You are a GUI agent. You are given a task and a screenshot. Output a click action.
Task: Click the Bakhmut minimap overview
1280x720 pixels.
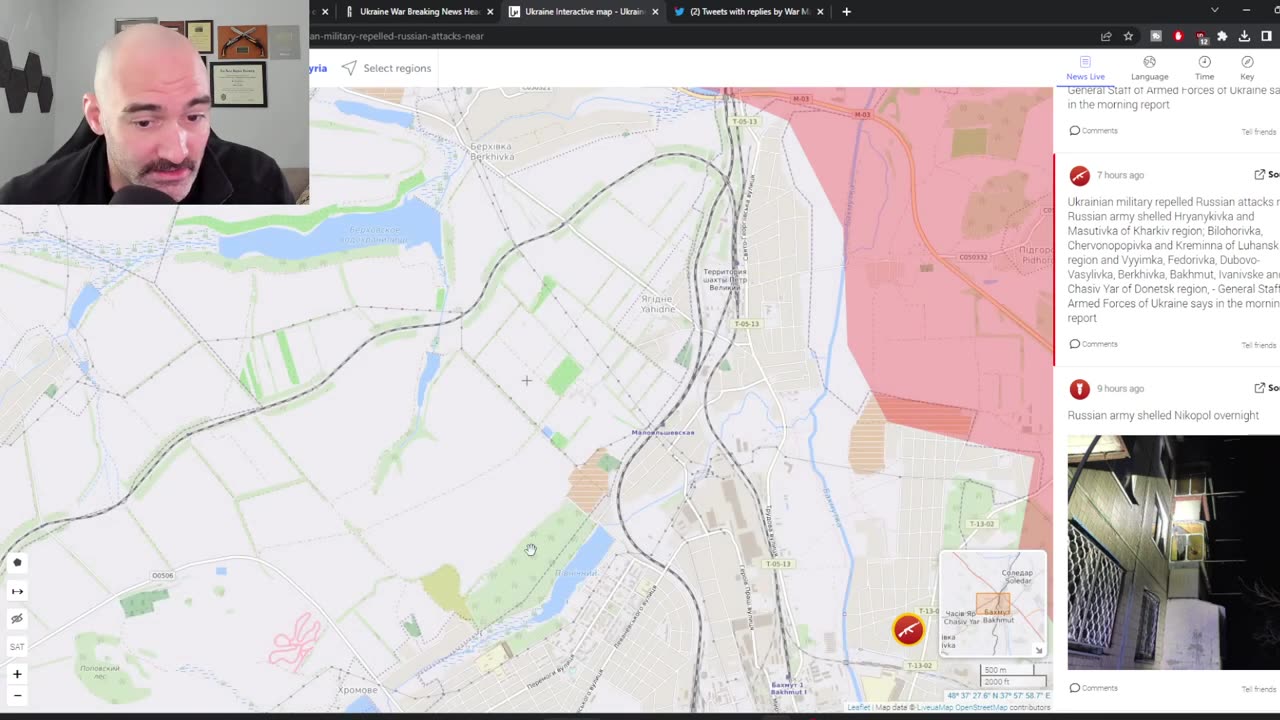(x=992, y=603)
